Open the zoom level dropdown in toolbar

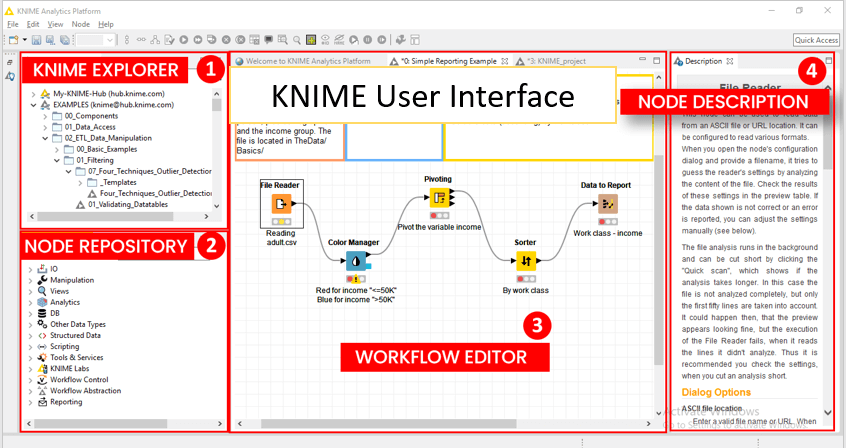click(96, 40)
